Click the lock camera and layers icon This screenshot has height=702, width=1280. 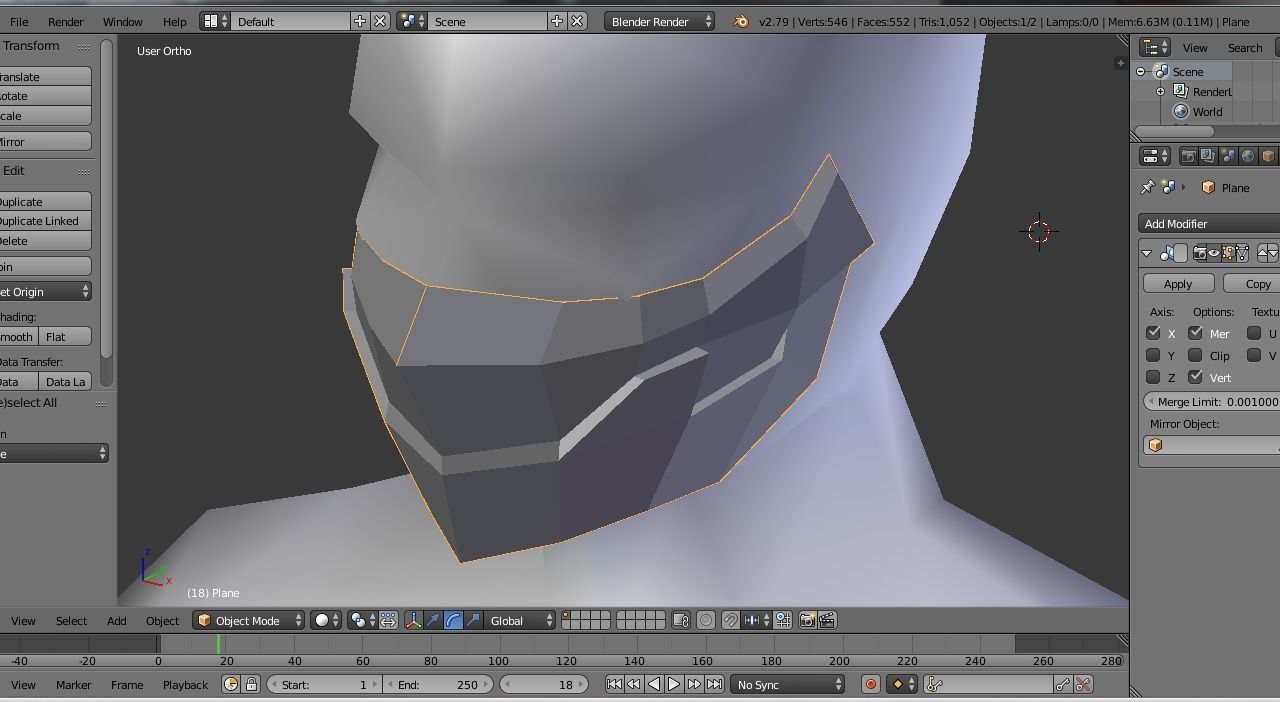680,621
